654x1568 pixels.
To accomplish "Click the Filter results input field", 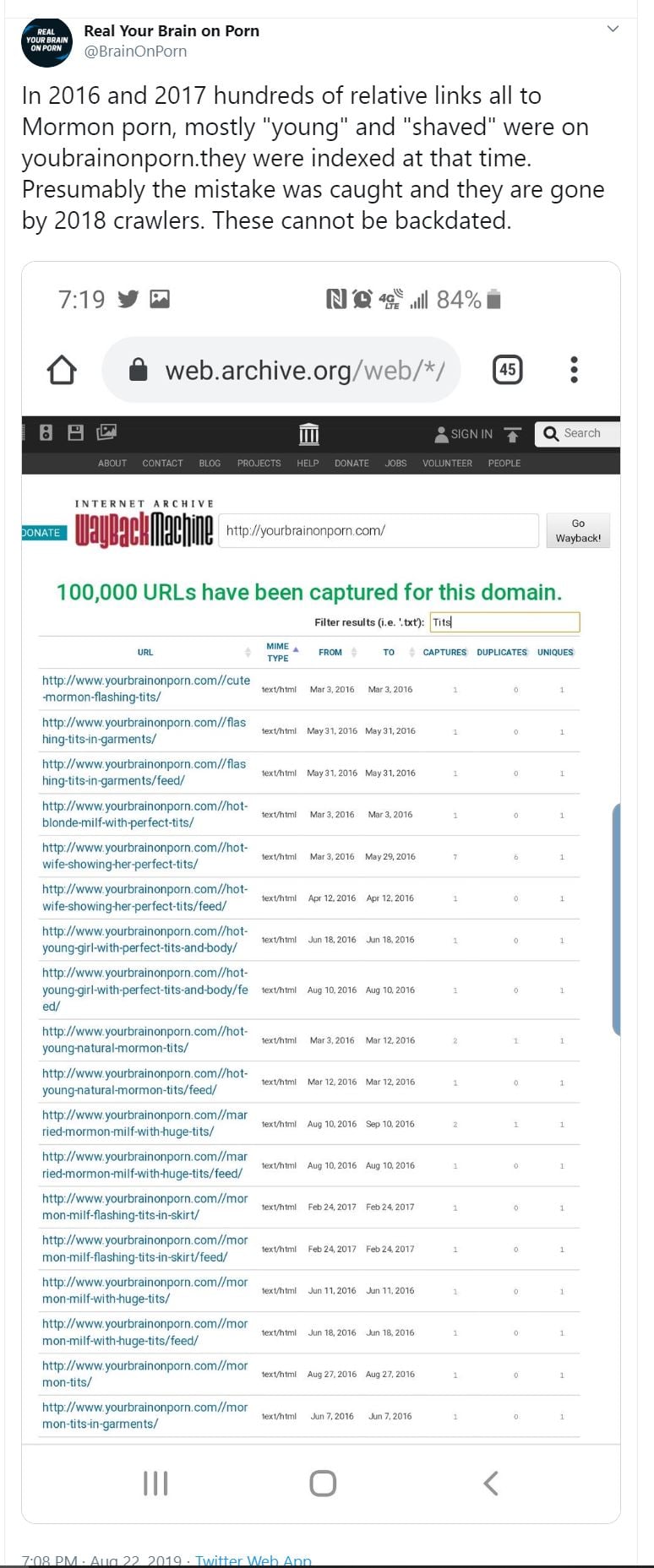I will (504, 622).
